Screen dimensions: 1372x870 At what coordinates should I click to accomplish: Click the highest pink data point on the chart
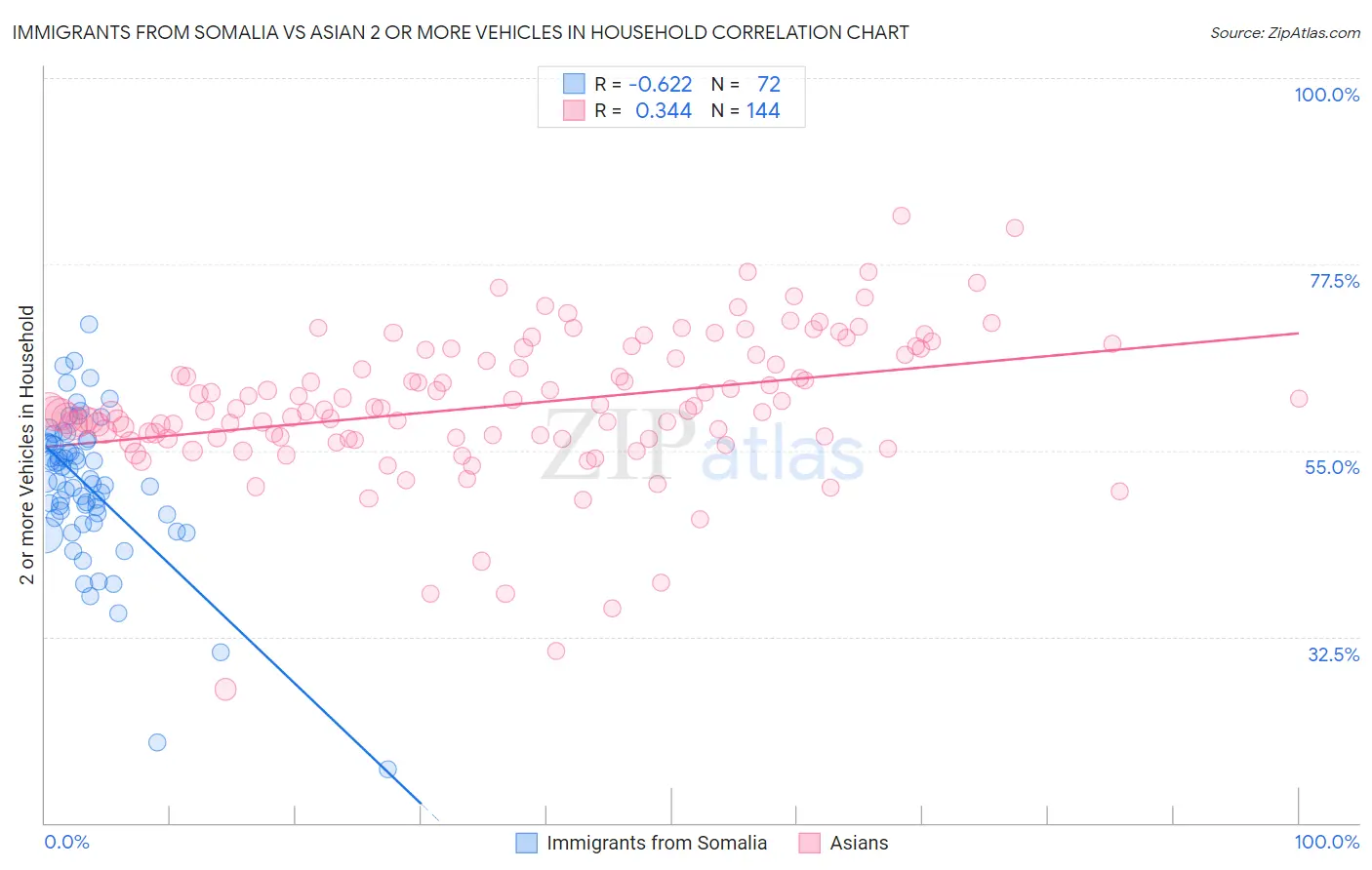pos(902,216)
